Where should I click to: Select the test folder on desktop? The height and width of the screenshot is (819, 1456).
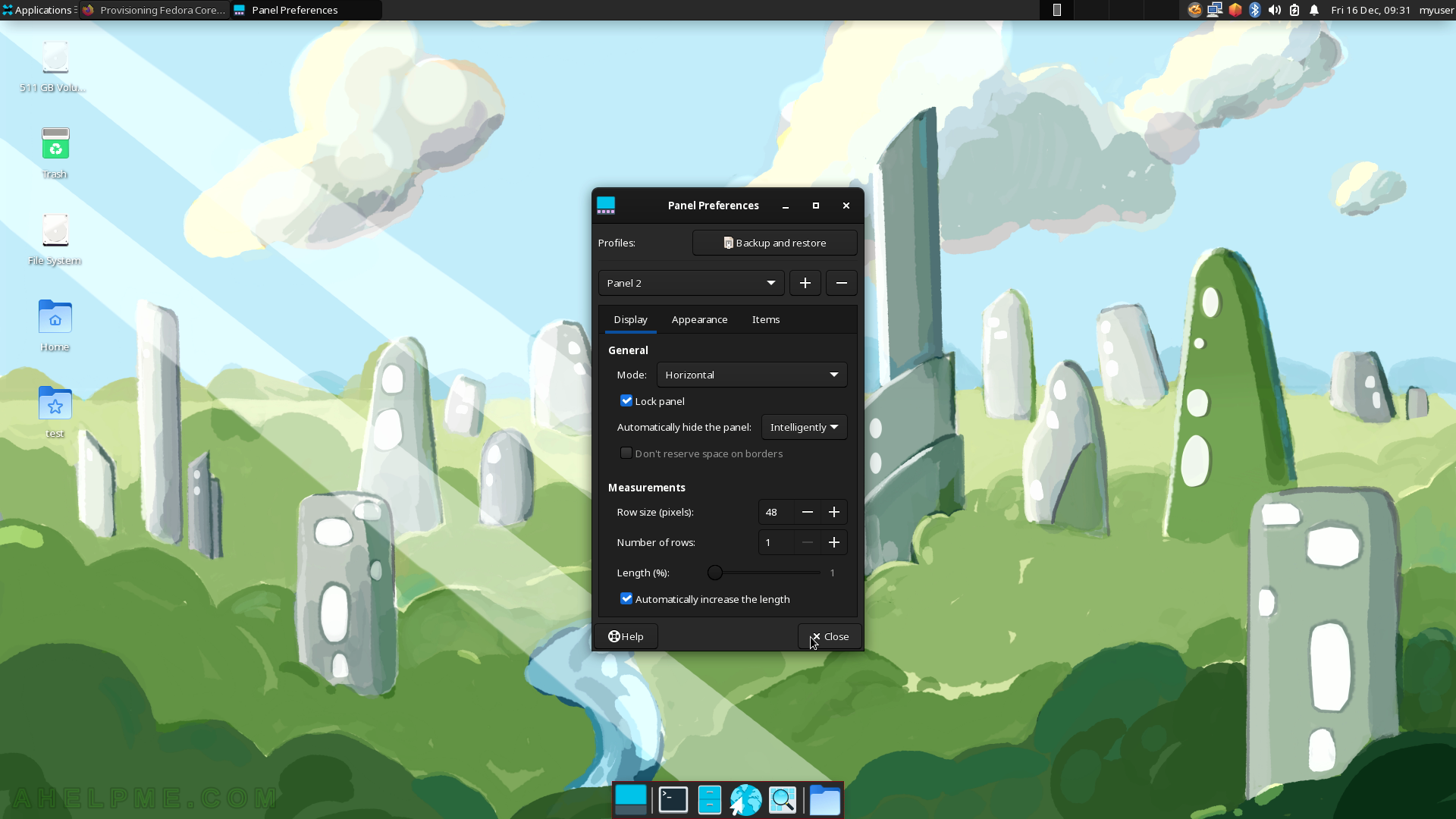coord(55,403)
